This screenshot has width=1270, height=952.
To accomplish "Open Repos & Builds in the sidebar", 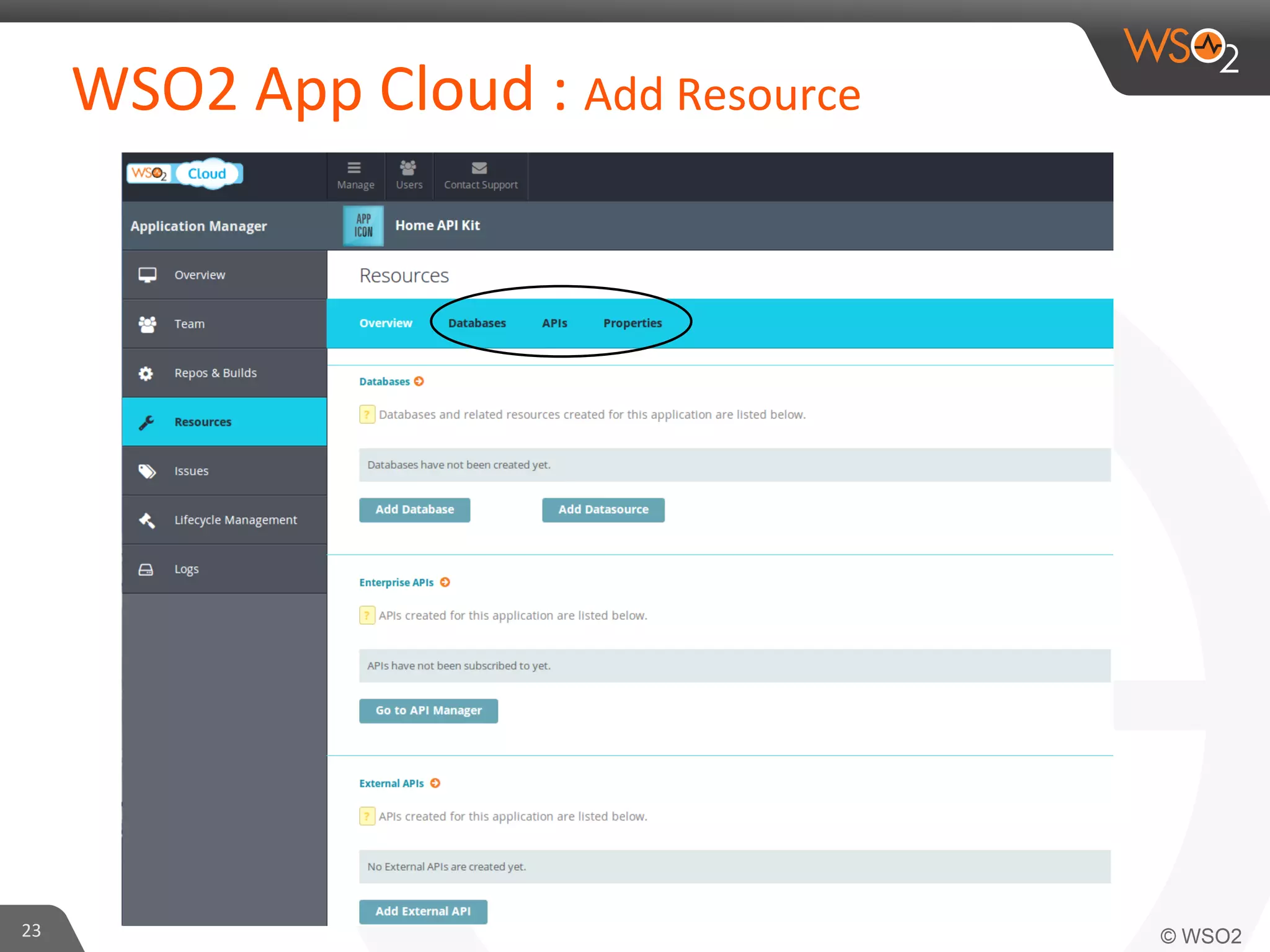I will pos(224,372).
